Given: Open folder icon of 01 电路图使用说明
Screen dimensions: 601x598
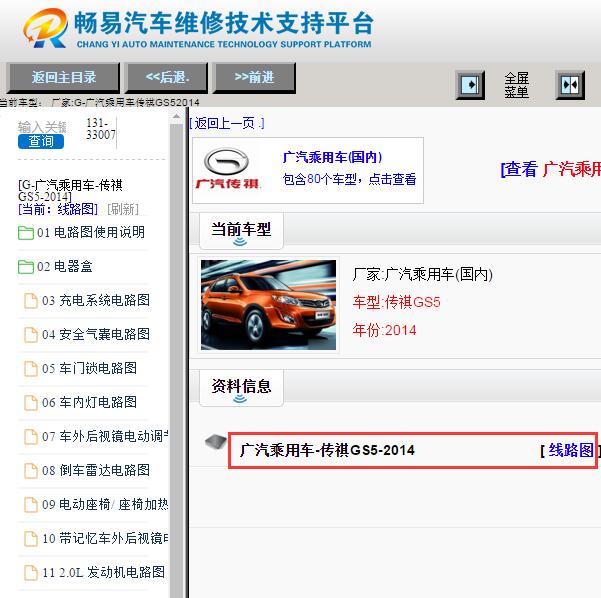Looking at the screenshot, I should [x=26, y=233].
